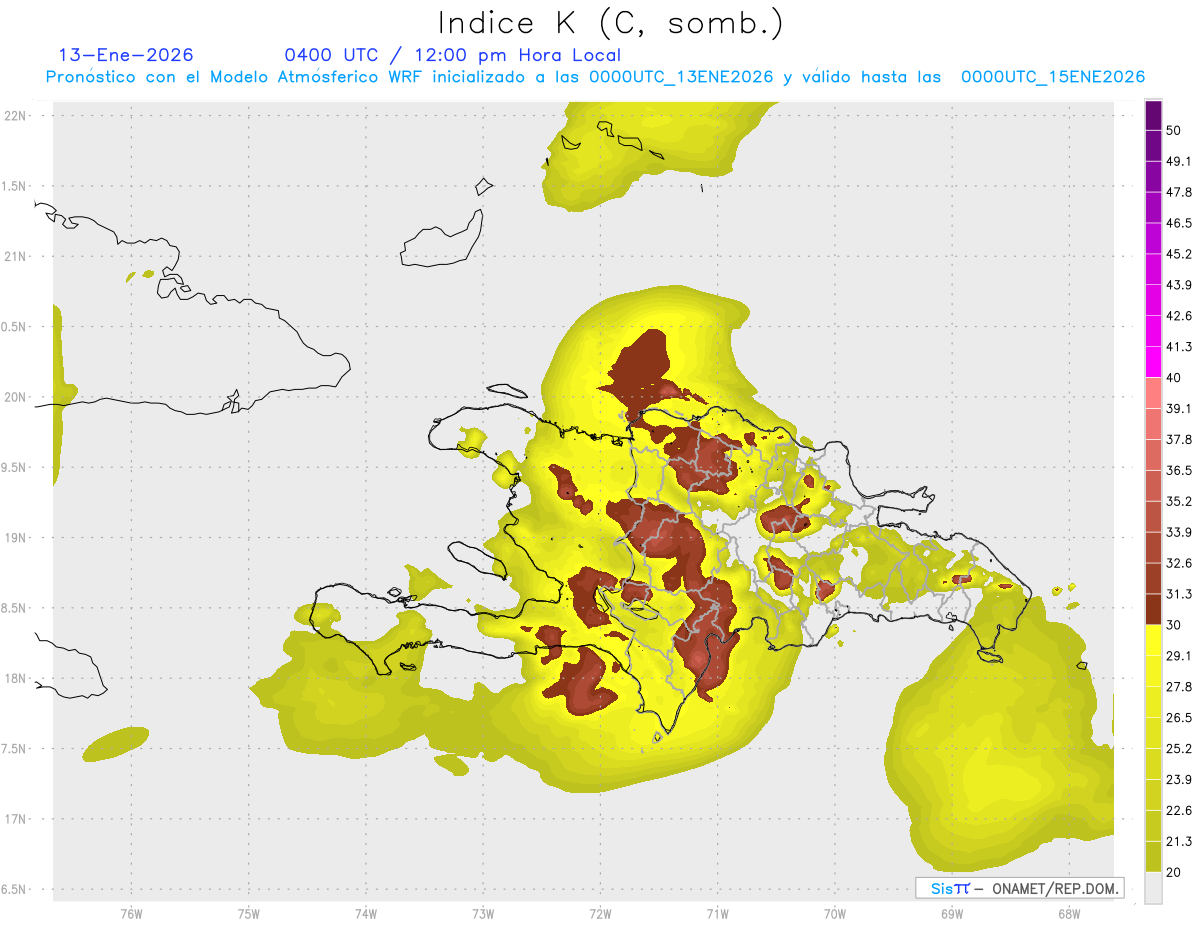Image resolution: width=1200 pixels, height=927 pixels.
Task: Click the legend value "41.3"
Action: (1178, 347)
